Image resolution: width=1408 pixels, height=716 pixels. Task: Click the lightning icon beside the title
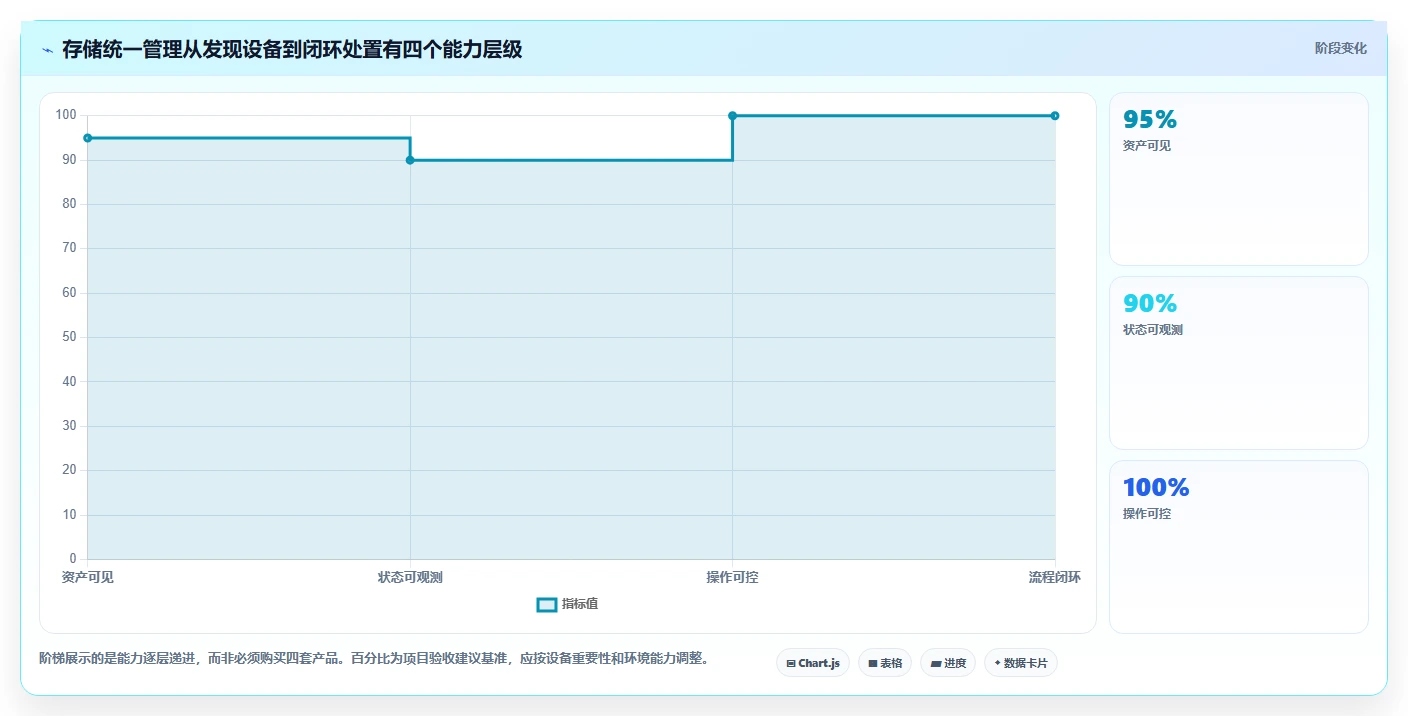pos(47,49)
